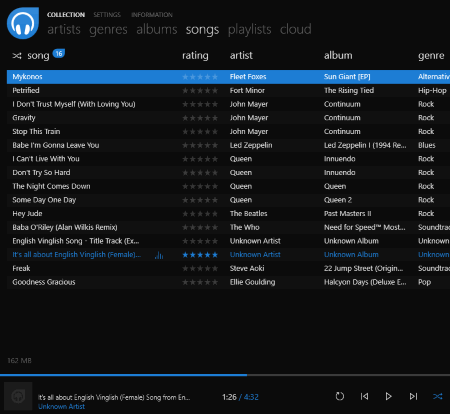Viewport: 450px width, 414px height.
Task: Rate Hey Jude with stars
Action: coord(200,214)
